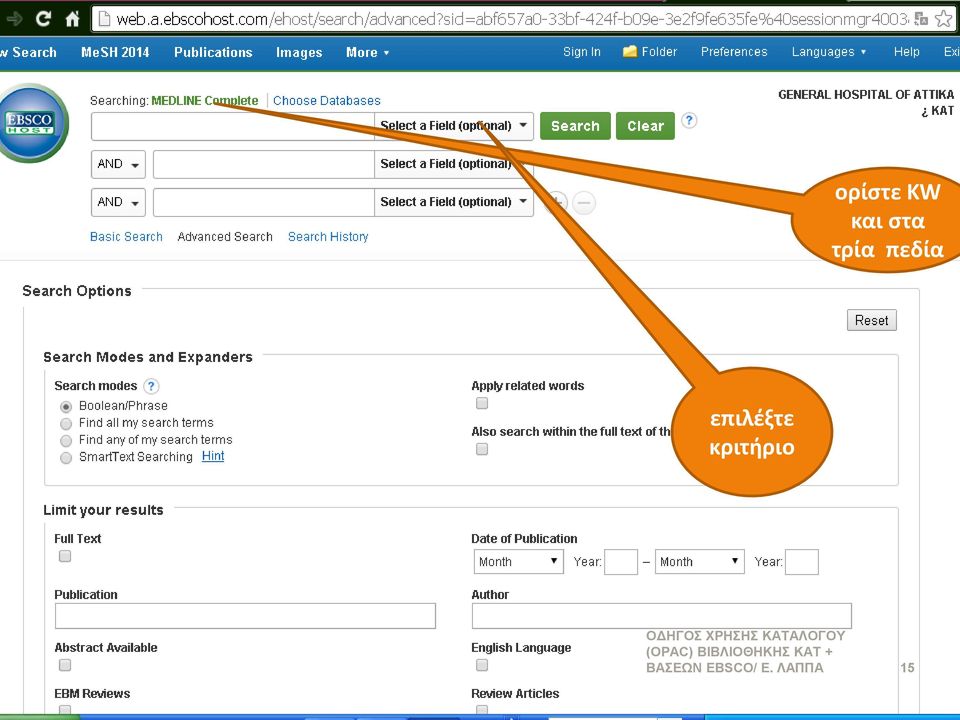Select the Boolean/Phrase radio button

(x=66, y=407)
